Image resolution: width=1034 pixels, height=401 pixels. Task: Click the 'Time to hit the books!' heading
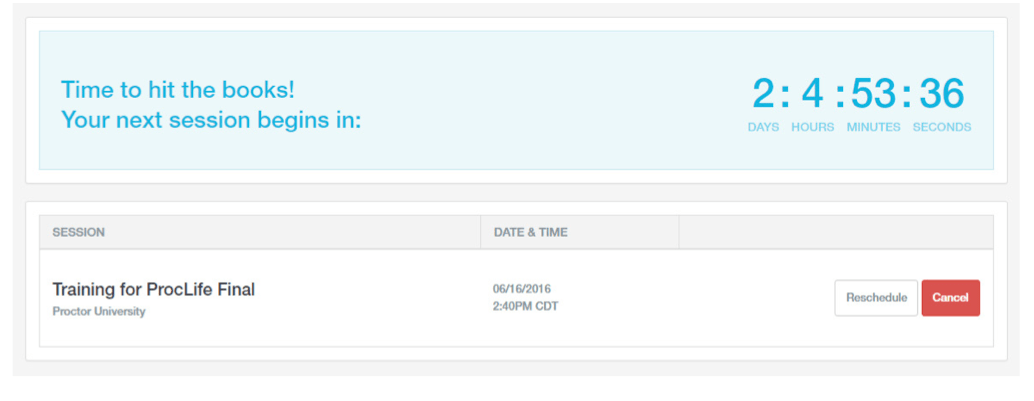tap(178, 89)
